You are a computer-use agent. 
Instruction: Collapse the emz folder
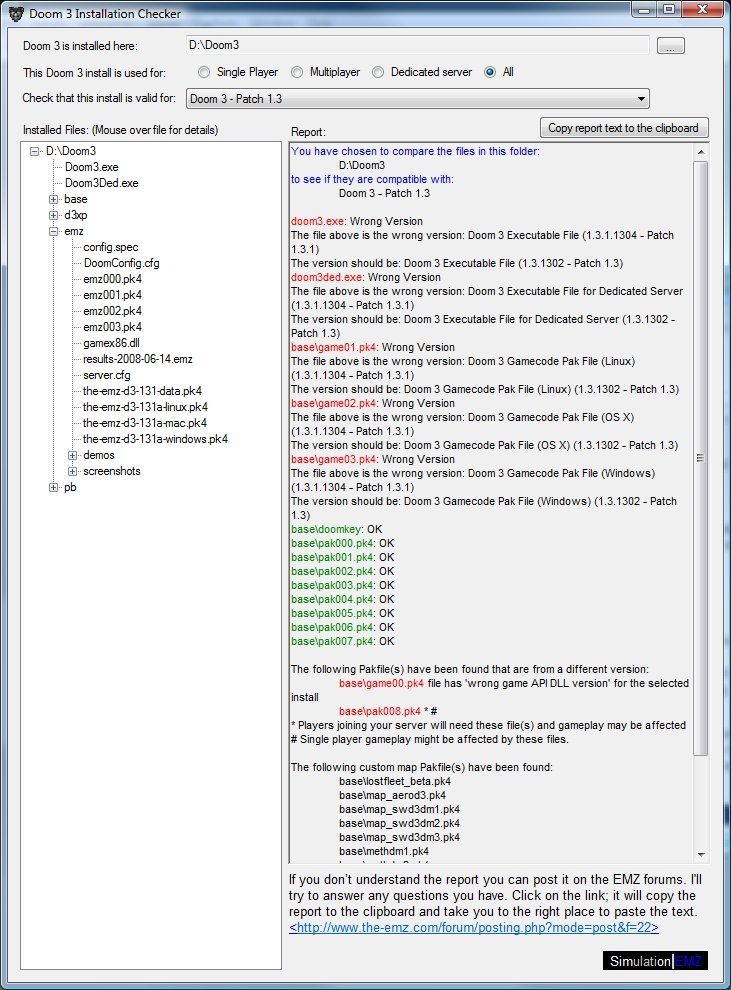coord(54,232)
